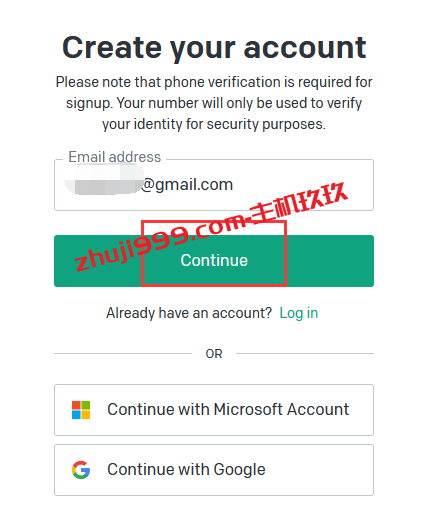This screenshot has height=530, width=432.
Task: Click the floating Email address label
Action: 115,157
